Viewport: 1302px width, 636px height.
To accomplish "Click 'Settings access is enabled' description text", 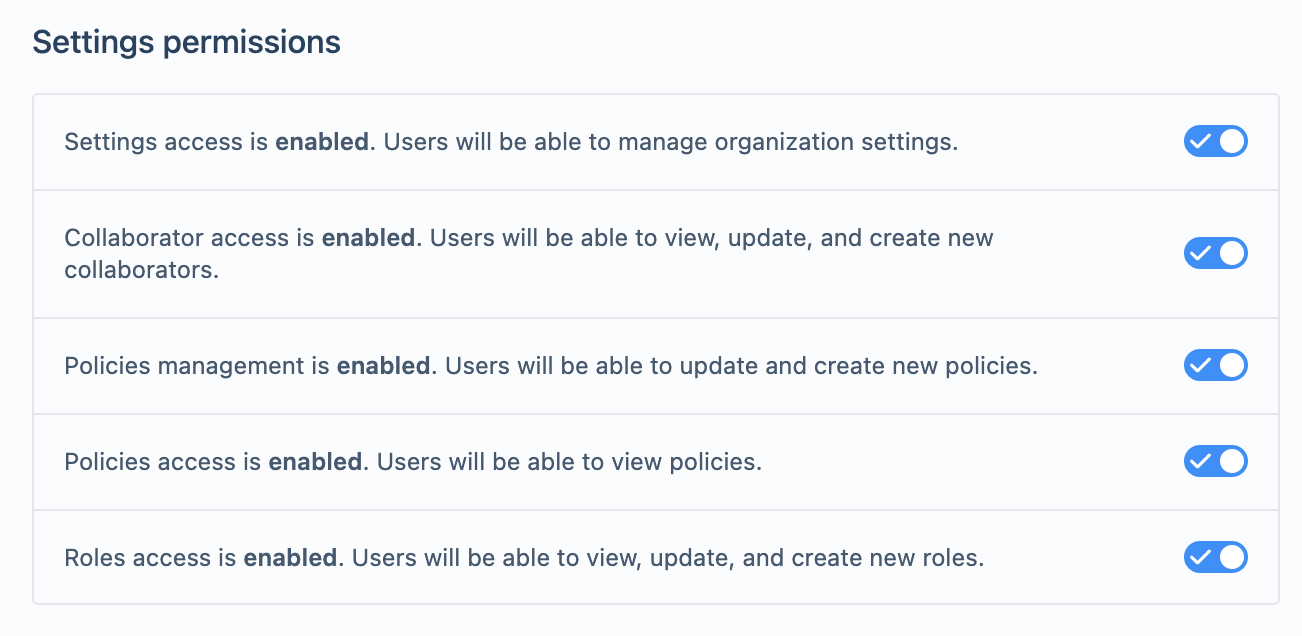I will click(x=511, y=142).
